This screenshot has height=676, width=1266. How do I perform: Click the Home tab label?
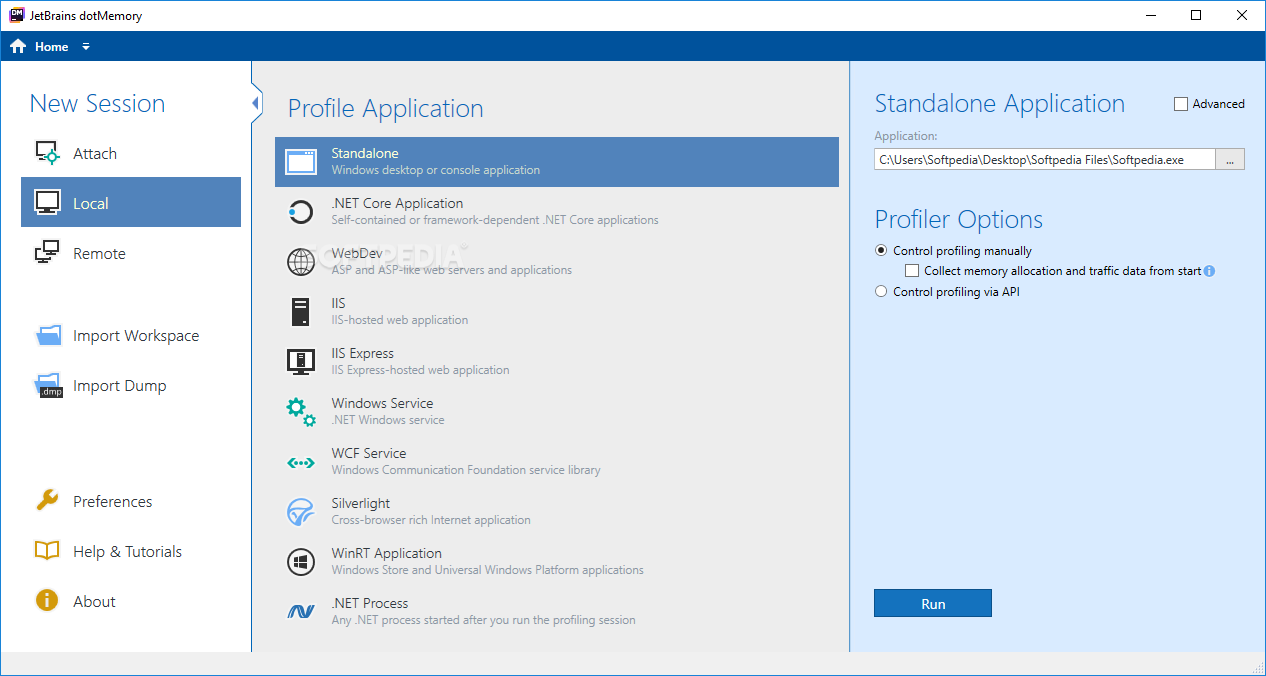52,47
